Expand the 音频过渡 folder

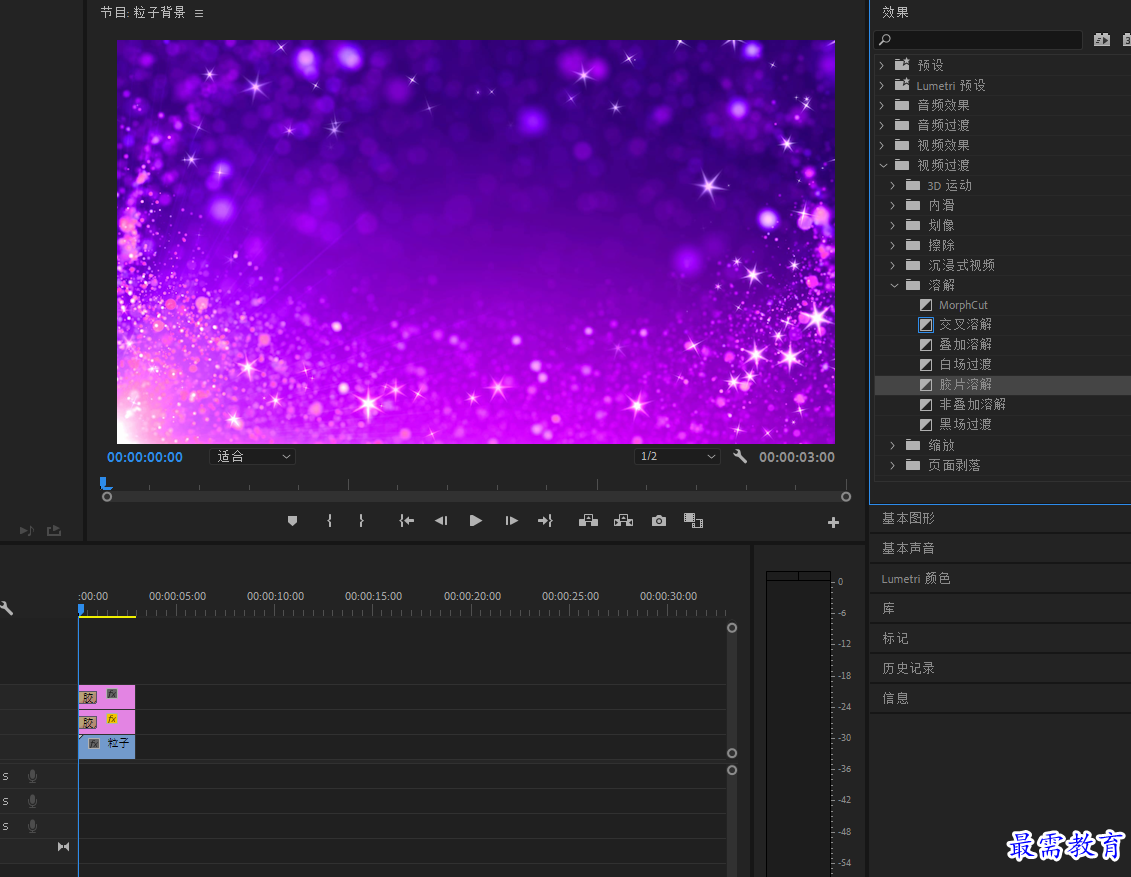(x=881, y=125)
